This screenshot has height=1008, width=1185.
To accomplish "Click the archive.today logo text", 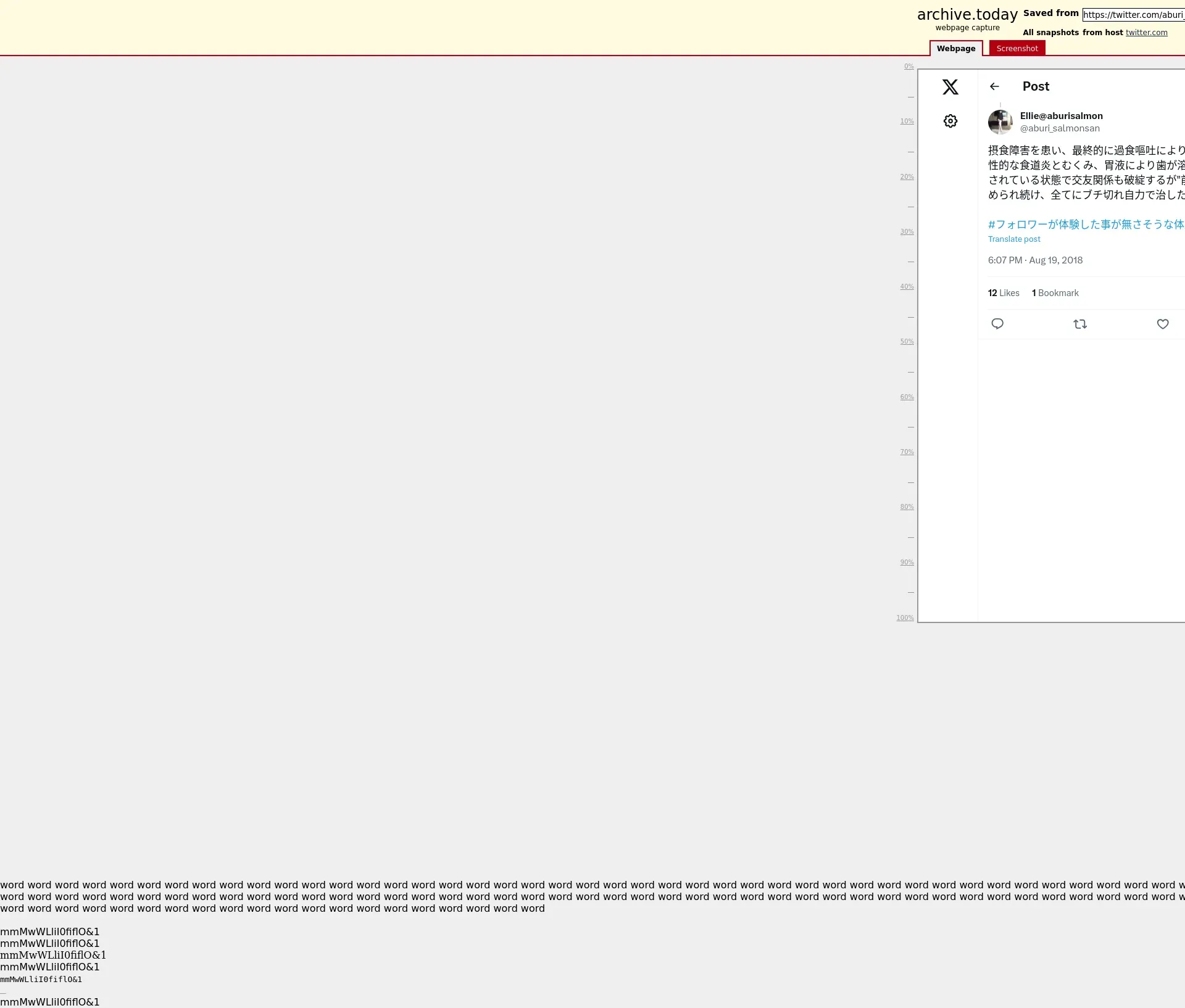I will [x=967, y=15].
